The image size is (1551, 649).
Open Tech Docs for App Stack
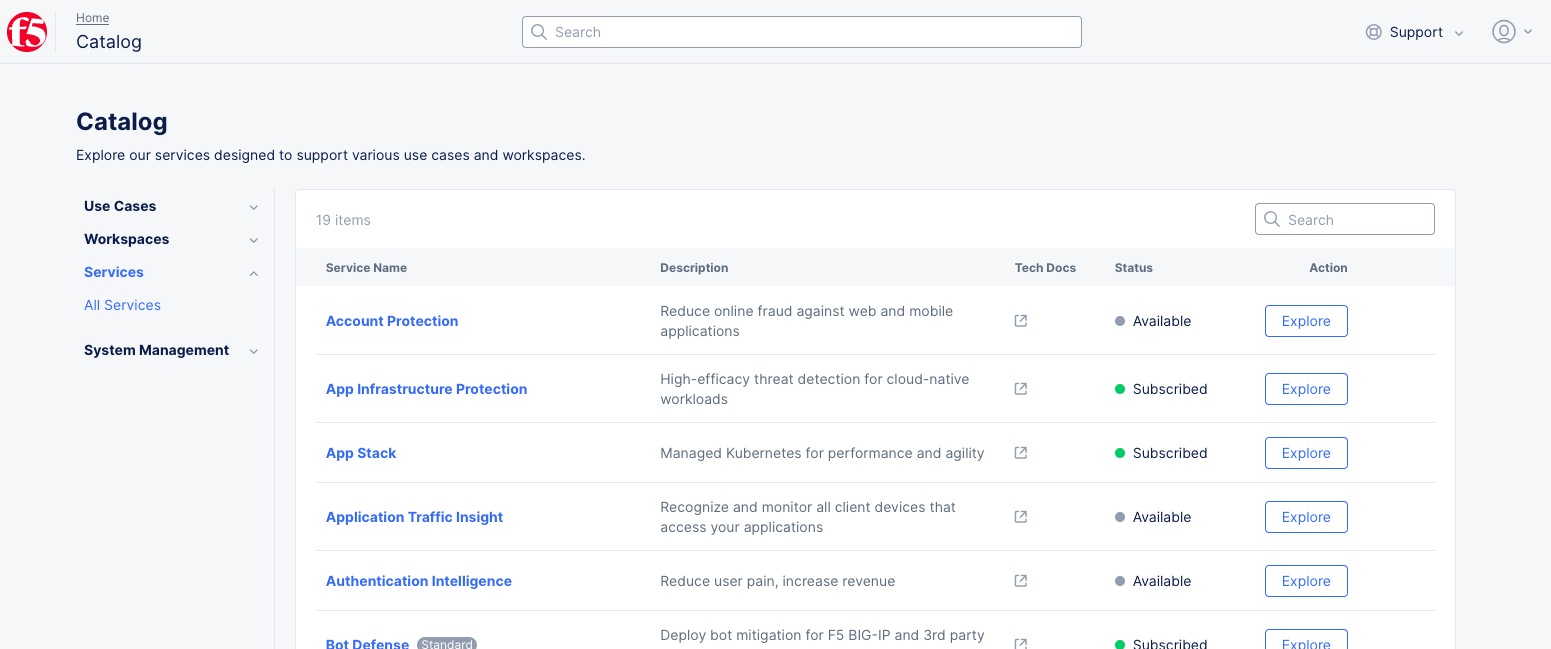(1020, 452)
